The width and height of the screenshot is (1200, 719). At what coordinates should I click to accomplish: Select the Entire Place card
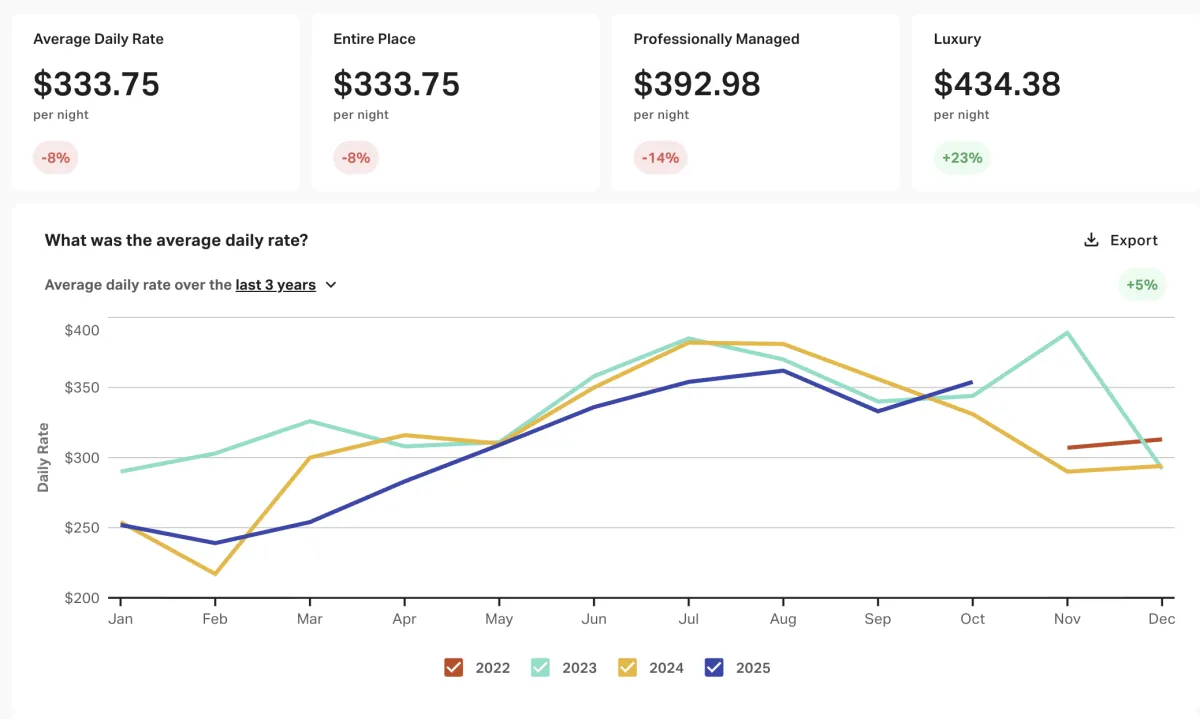pyautogui.click(x=455, y=102)
